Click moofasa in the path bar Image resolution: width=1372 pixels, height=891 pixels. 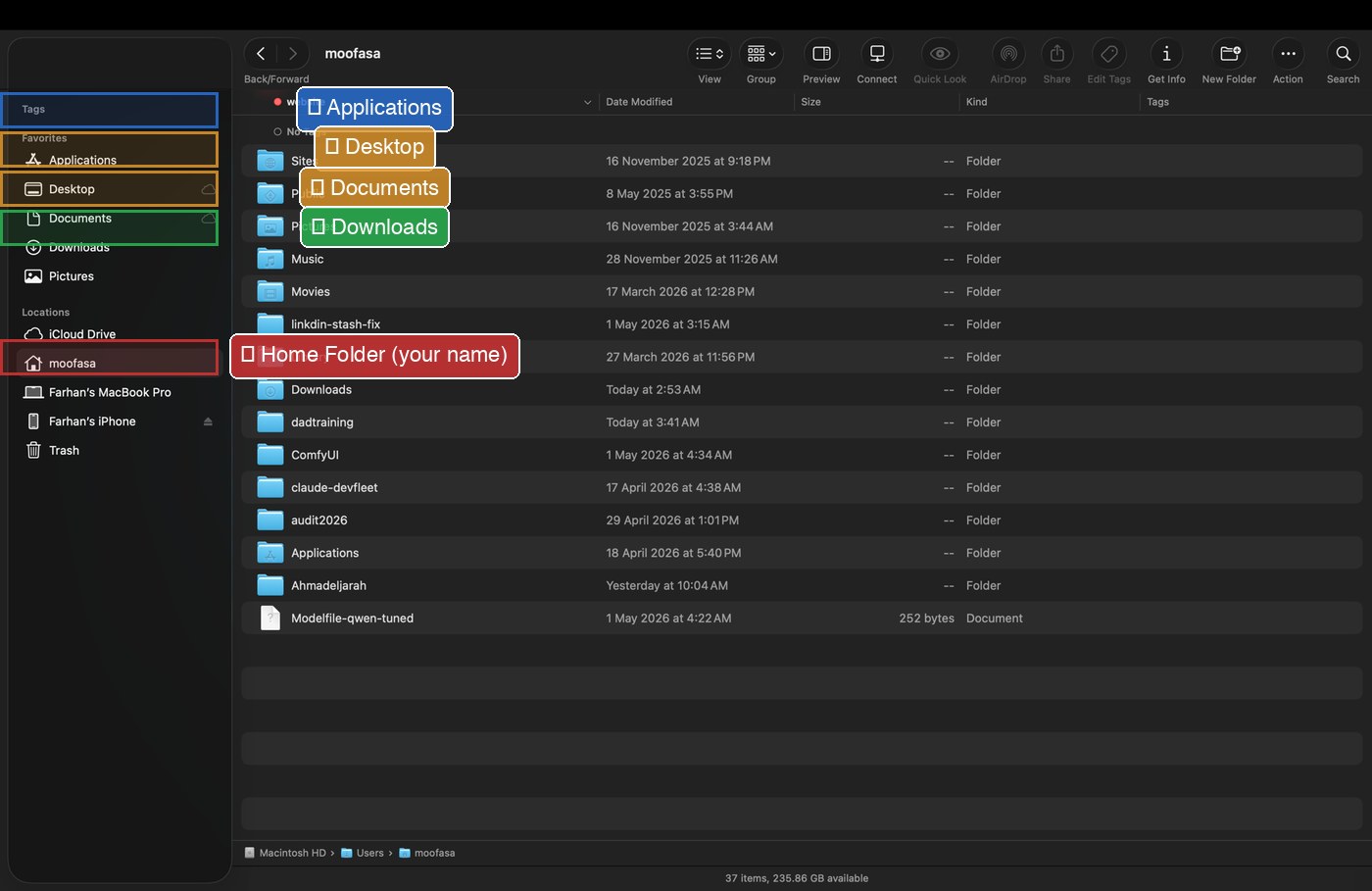(x=427, y=853)
